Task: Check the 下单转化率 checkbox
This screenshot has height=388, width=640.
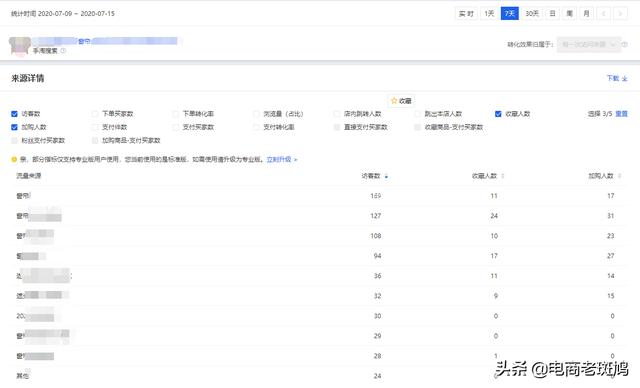Action: [x=176, y=114]
